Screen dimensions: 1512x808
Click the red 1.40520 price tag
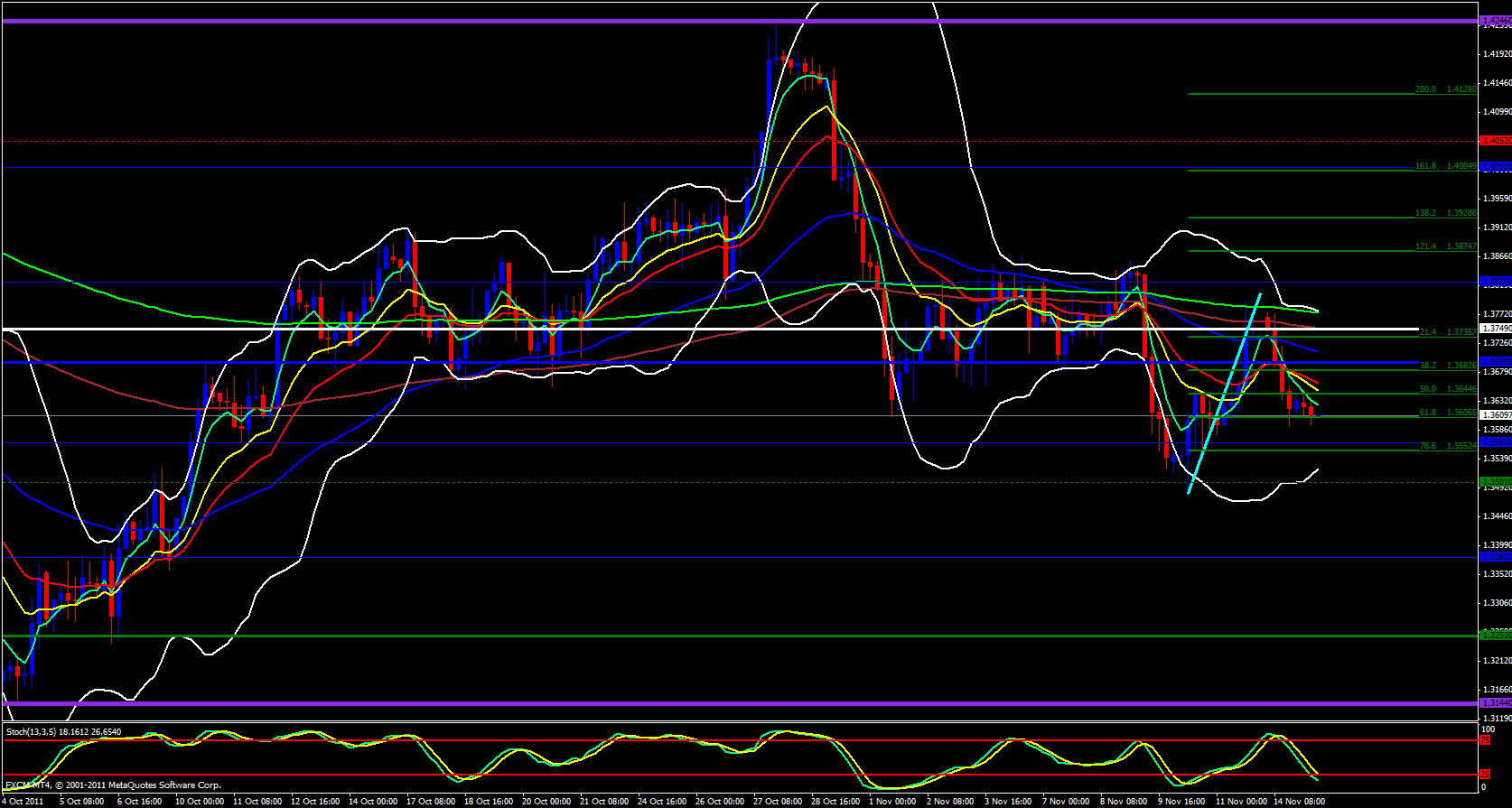coord(1495,141)
